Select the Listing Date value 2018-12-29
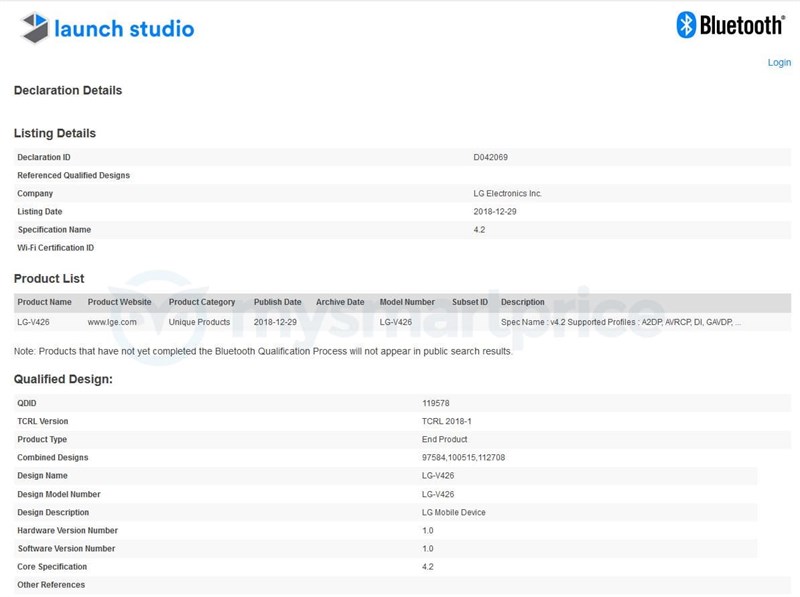This screenshot has height=597, width=800. (x=494, y=212)
